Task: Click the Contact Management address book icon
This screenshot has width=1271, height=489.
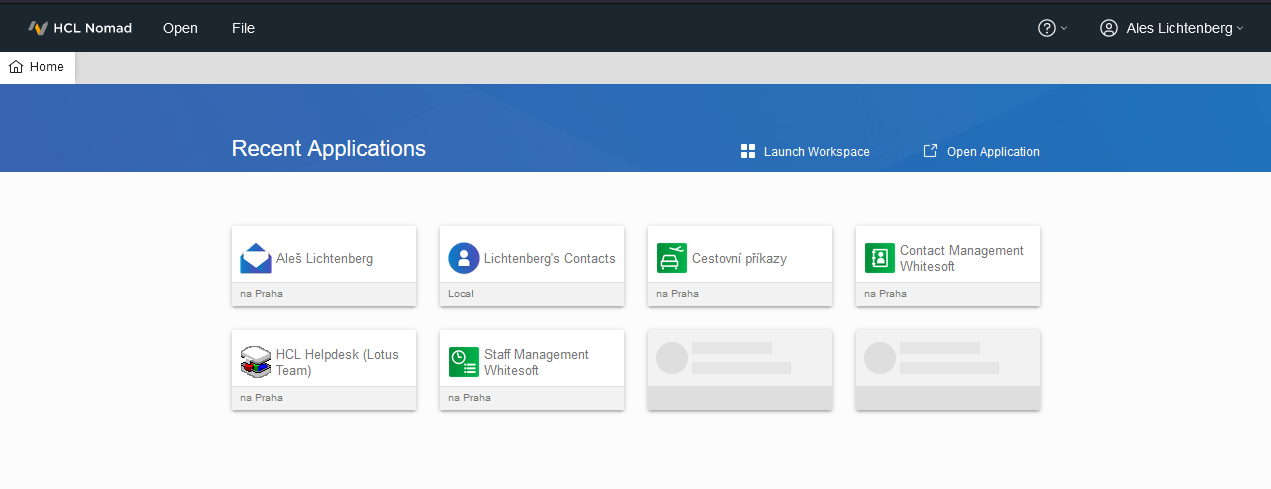Action: pyautogui.click(x=880, y=258)
